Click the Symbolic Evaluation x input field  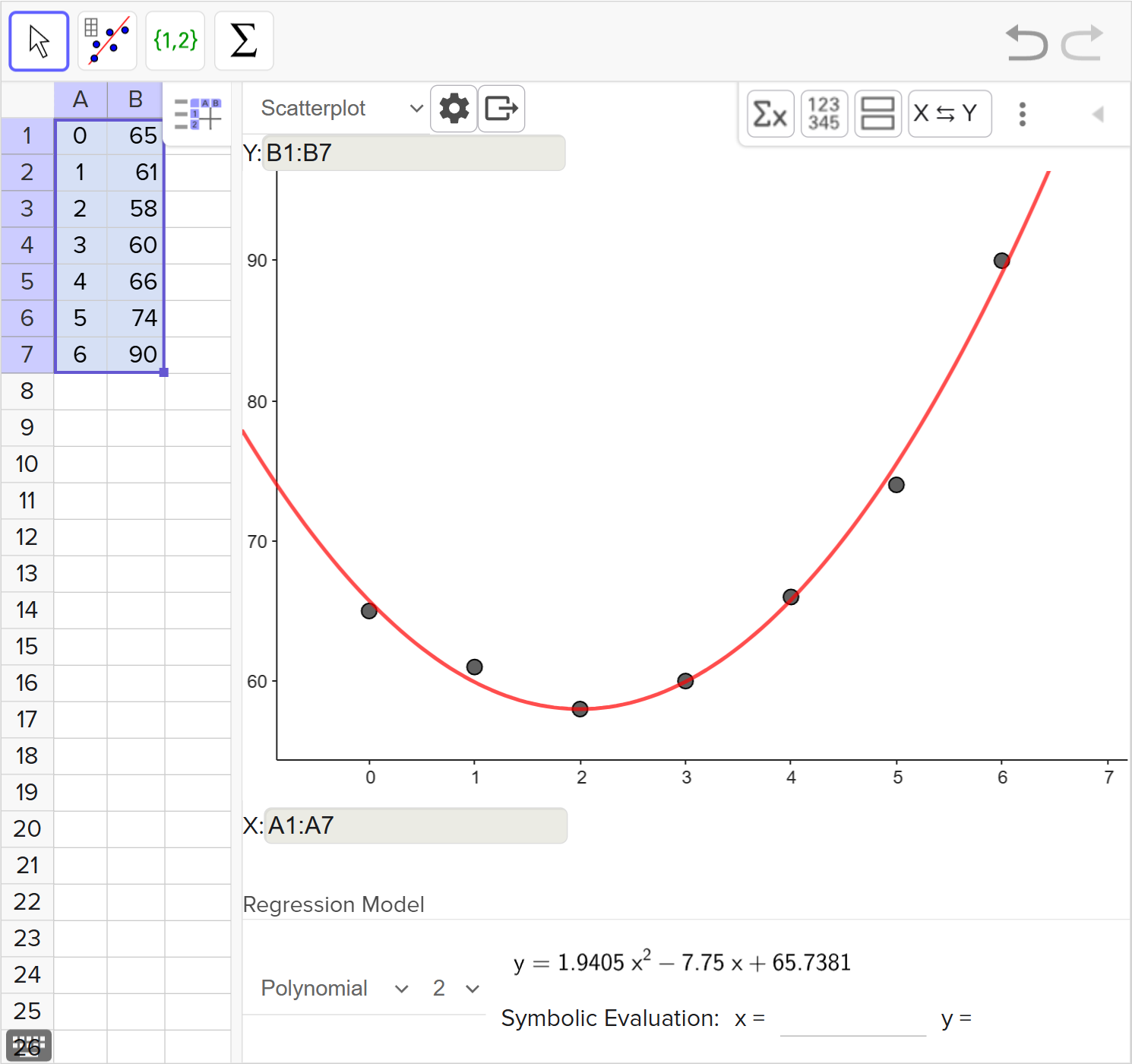click(853, 1020)
